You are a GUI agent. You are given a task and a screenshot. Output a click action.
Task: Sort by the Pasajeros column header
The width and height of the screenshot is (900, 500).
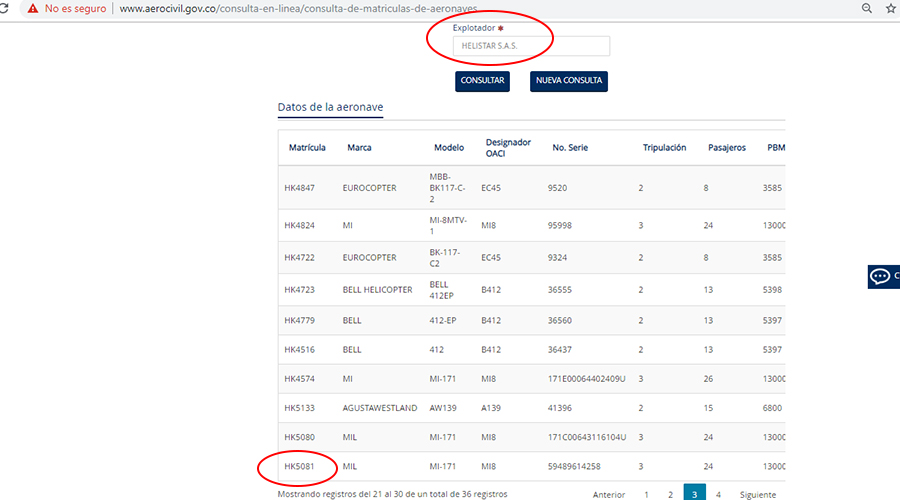[x=727, y=148]
